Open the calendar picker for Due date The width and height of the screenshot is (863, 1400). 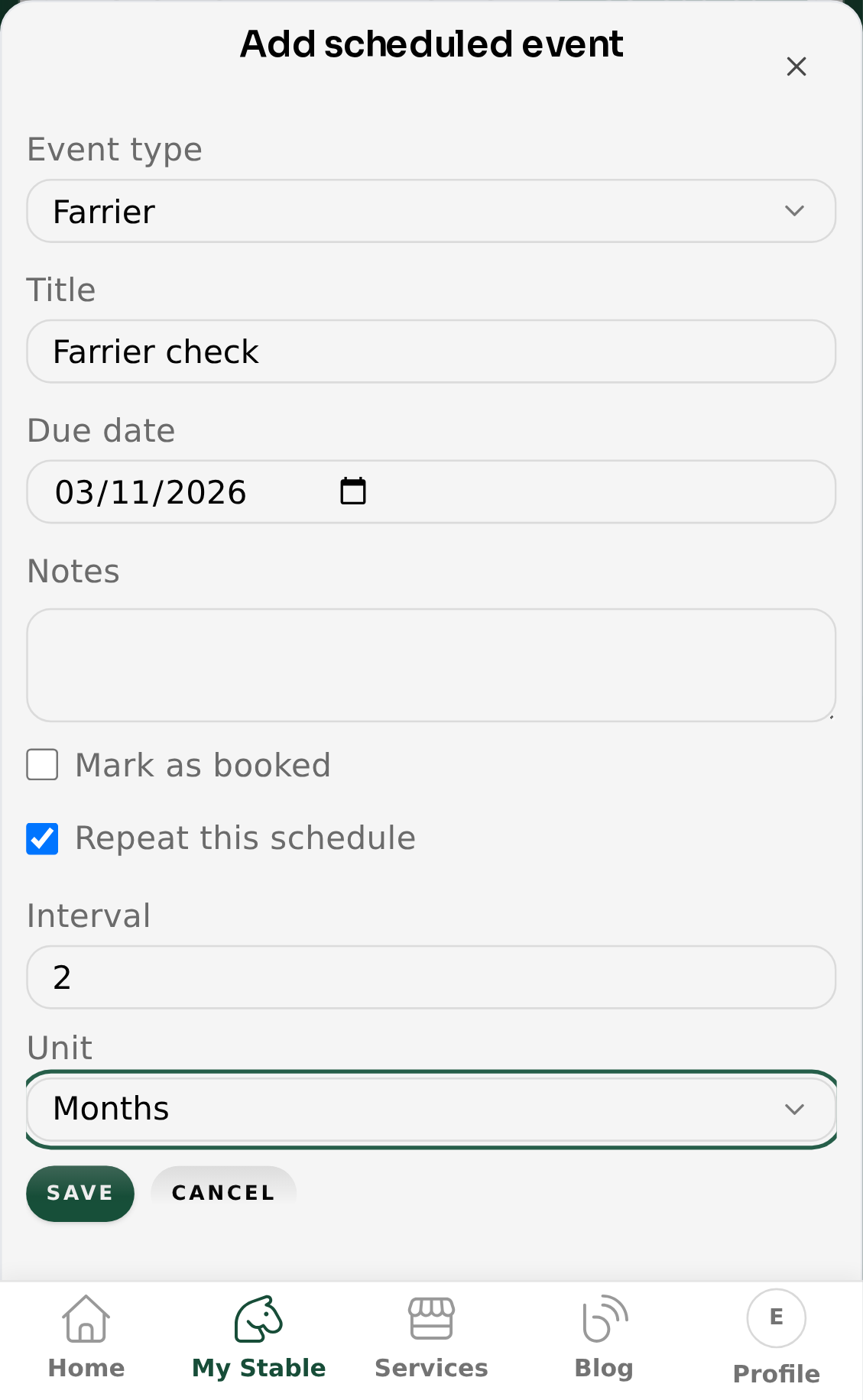tap(353, 491)
